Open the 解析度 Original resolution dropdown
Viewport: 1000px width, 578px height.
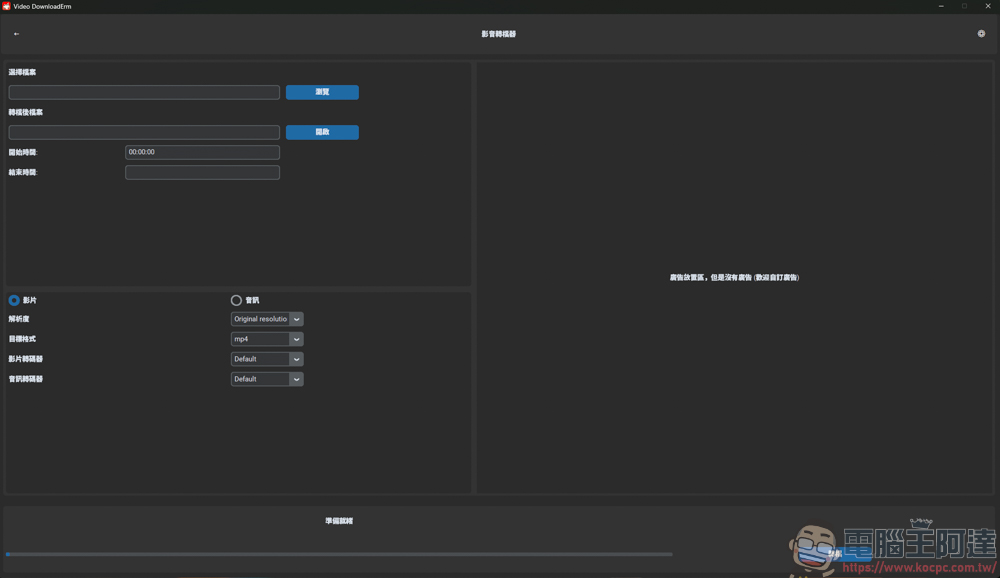(267, 319)
